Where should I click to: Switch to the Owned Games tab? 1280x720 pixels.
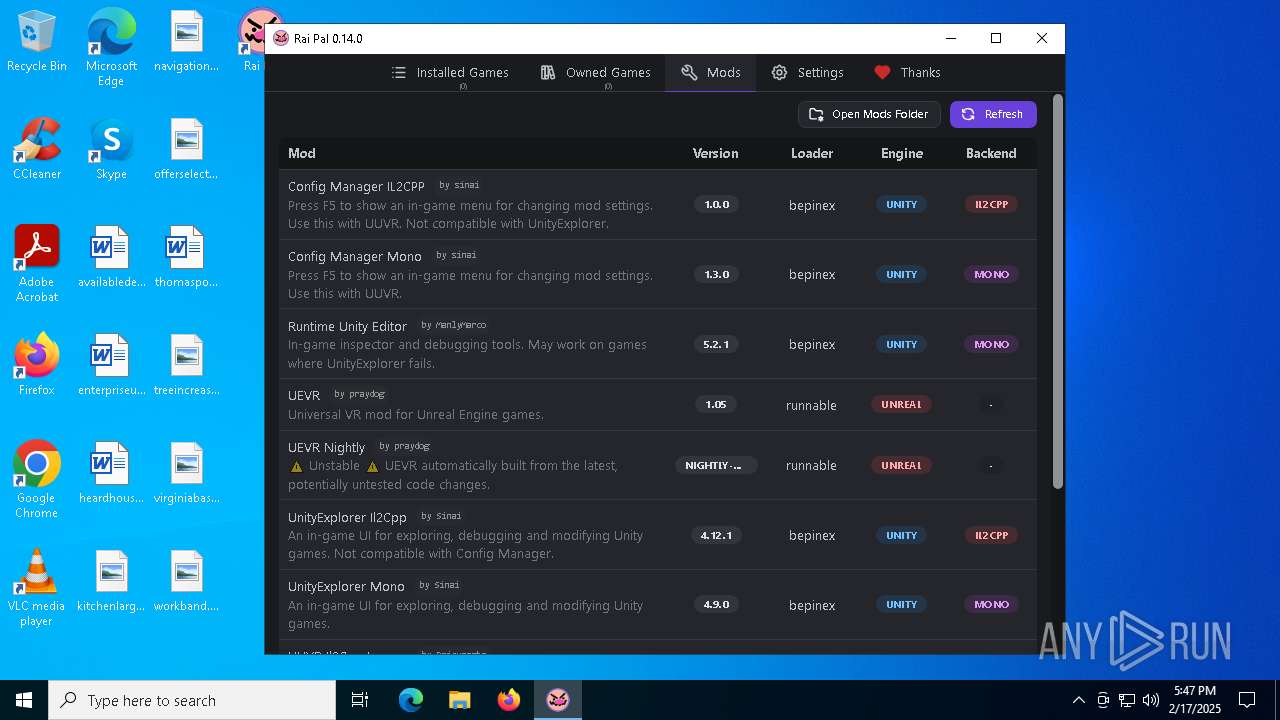click(x=596, y=73)
